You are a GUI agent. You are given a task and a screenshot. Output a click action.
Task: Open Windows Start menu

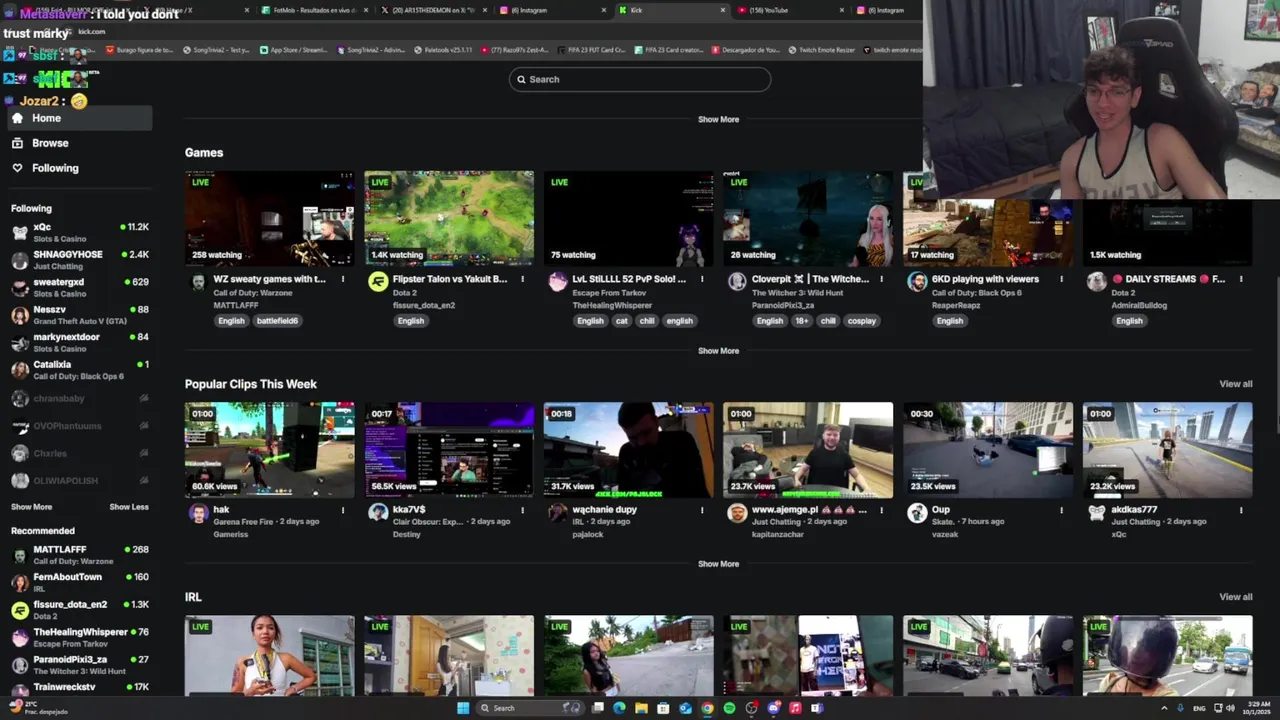pos(463,708)
